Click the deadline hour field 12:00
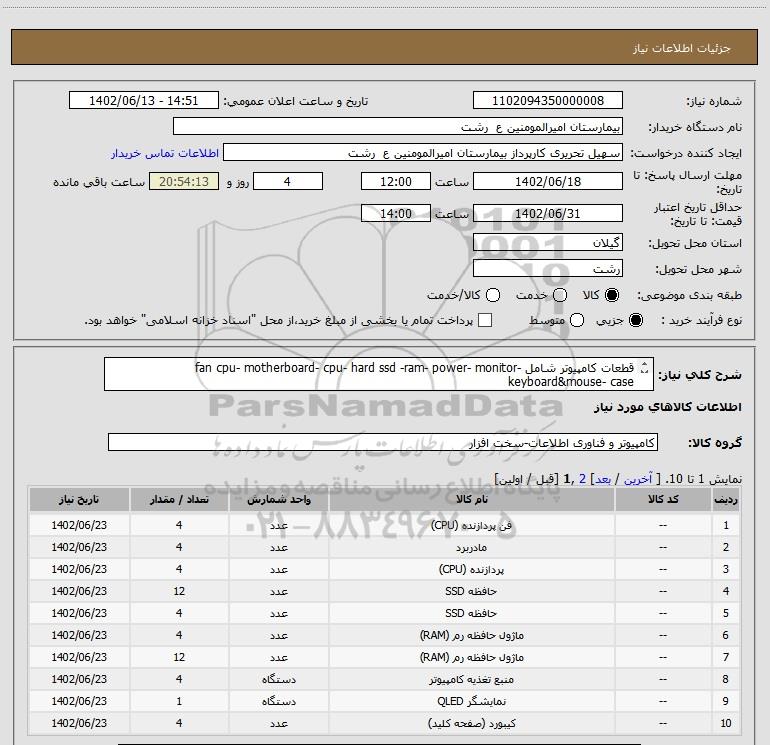The height and width of the screenshot is (745, 770). [396, 182]
